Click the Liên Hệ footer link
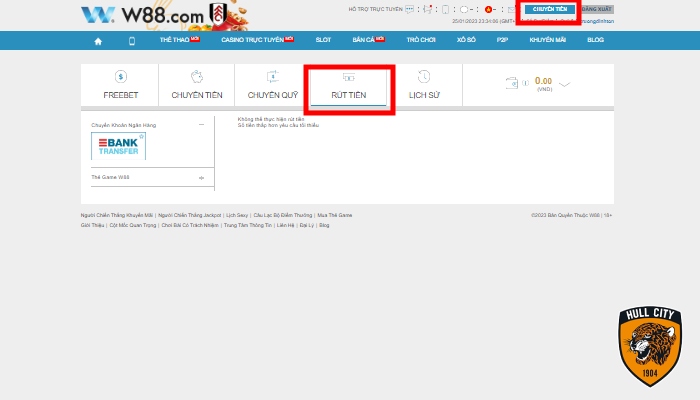 click(285, 225)
